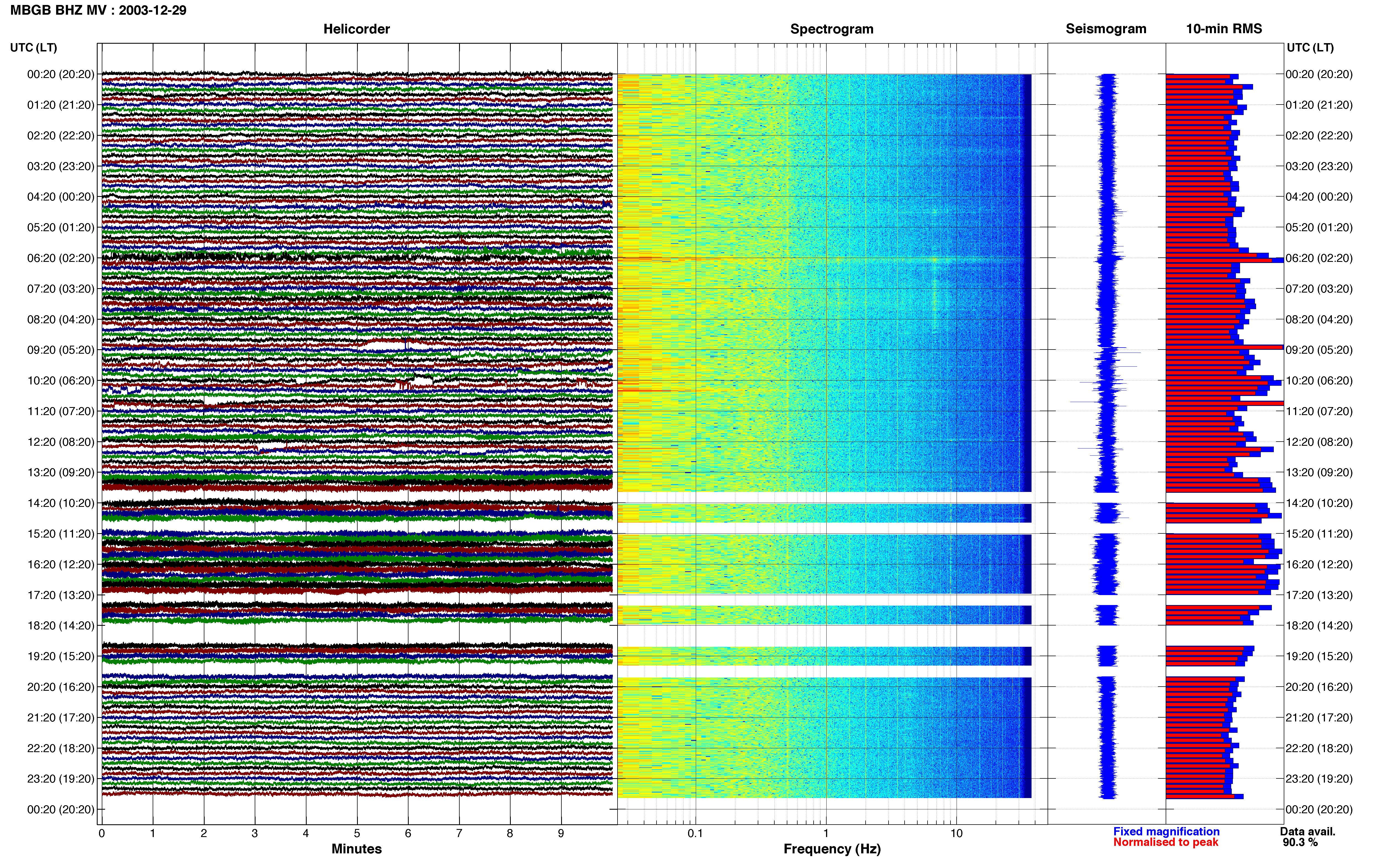Image resolution: width=1388 pixels, height=868 pixels.
Task: Click the spectrogram gap after 18:20
Action: coord(824,635)
